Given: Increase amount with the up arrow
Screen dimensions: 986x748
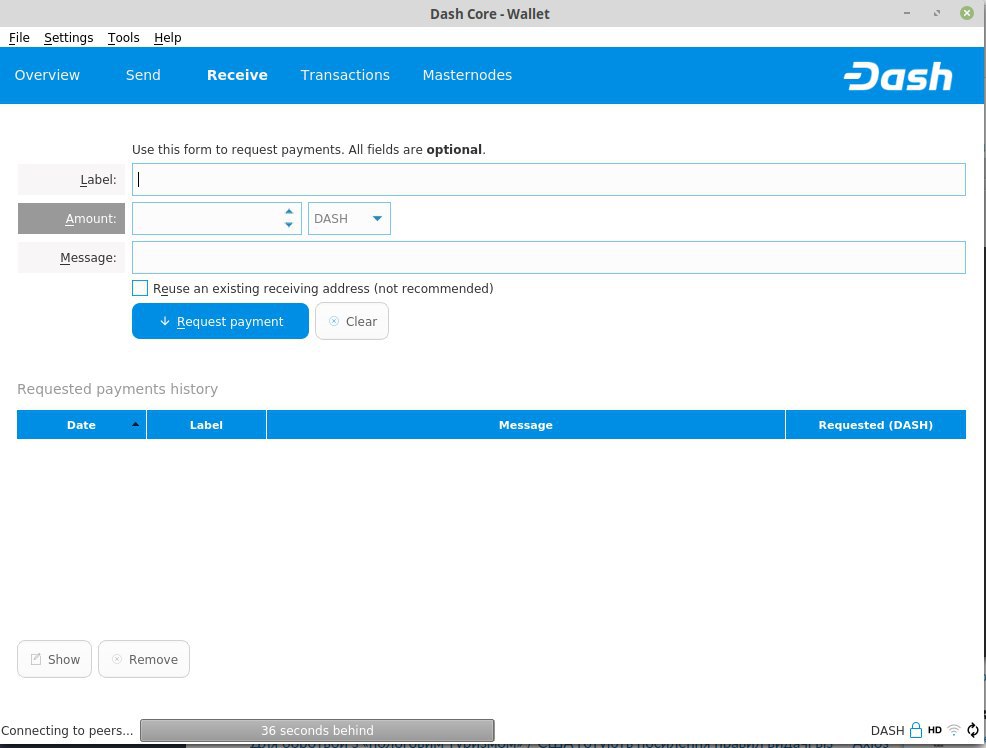Looking at the screenshot, I should click(289, 212).
